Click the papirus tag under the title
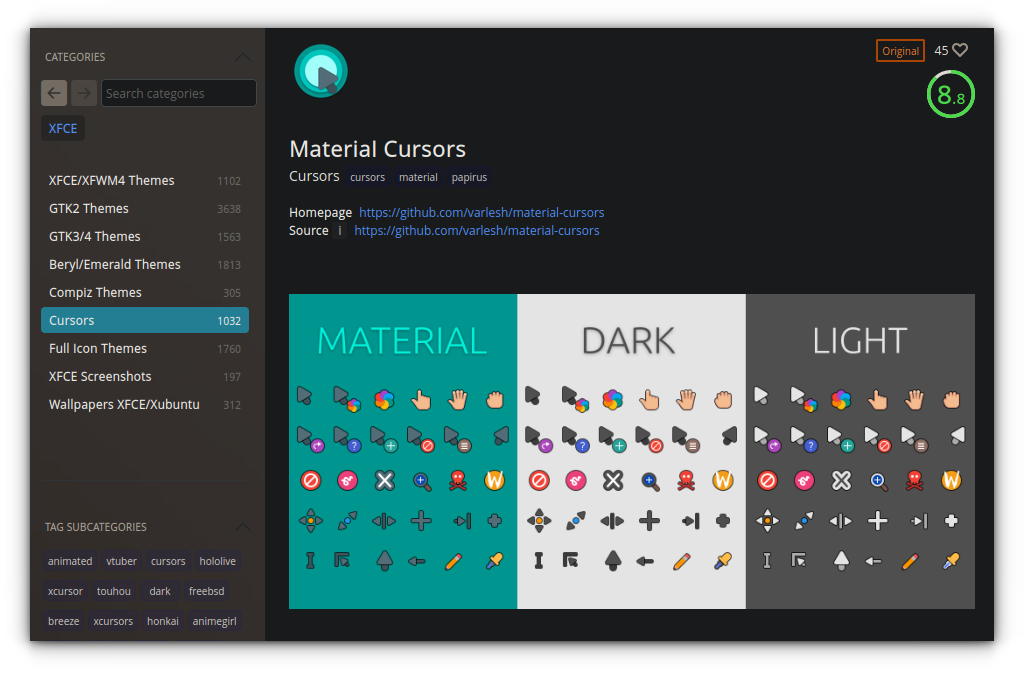The height and width of the screenshot is (673, 1024). tap(469, 177)
